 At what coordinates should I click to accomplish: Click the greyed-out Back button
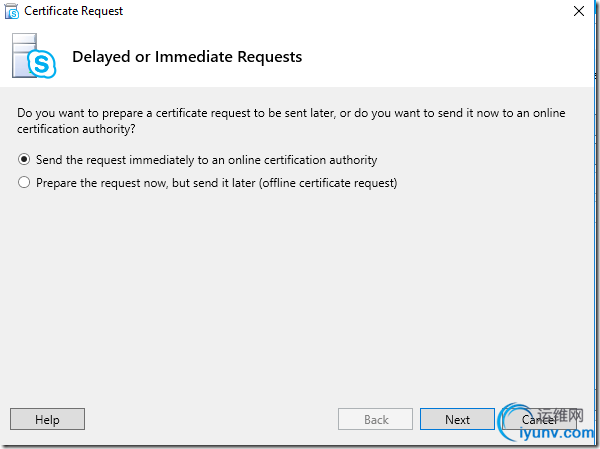click(376, 420)
